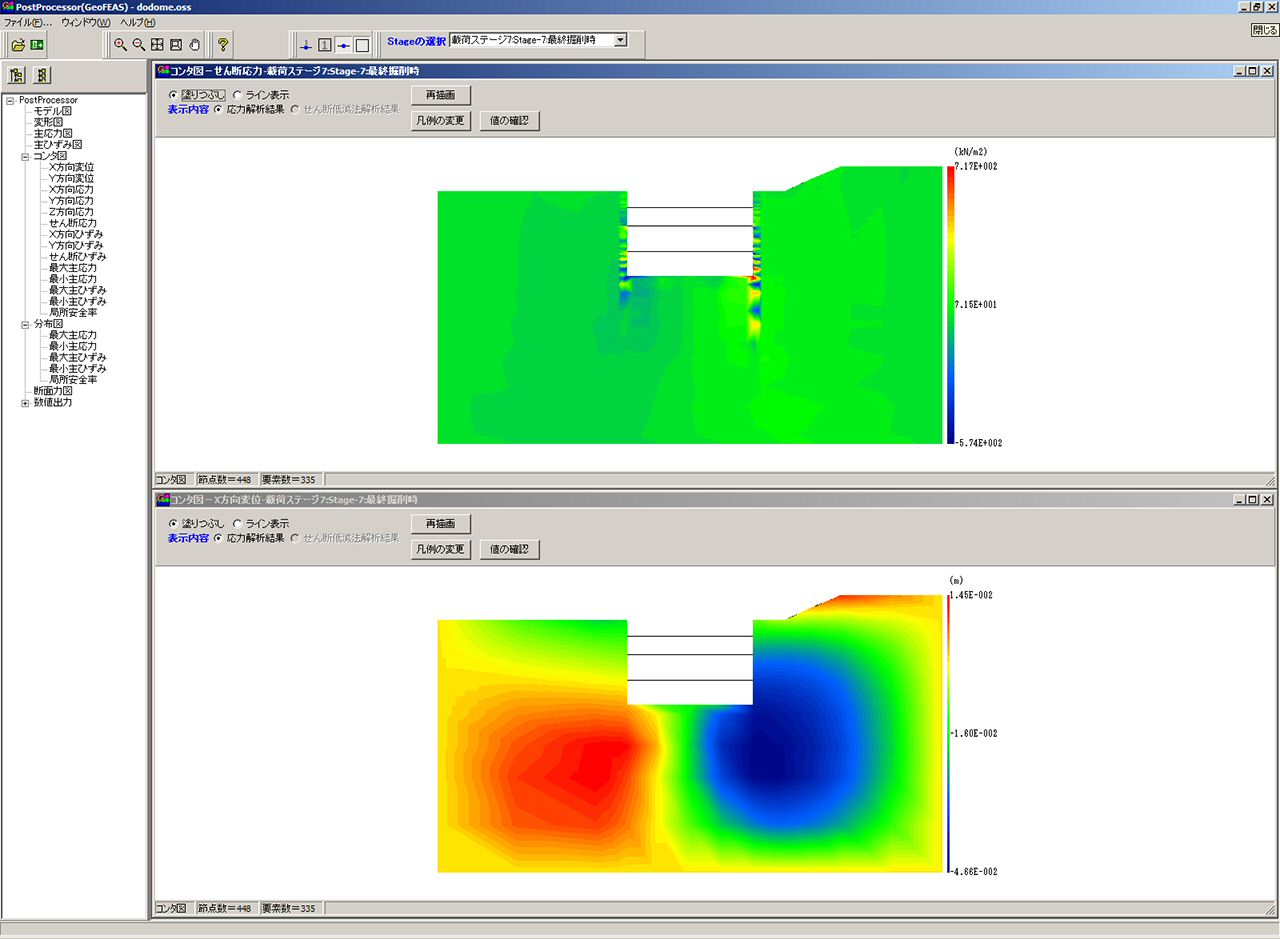Viewport: 1280px width, 939px height.
Task: Click 値の確認 button in X方向変位 window
Action: (510, 549)
